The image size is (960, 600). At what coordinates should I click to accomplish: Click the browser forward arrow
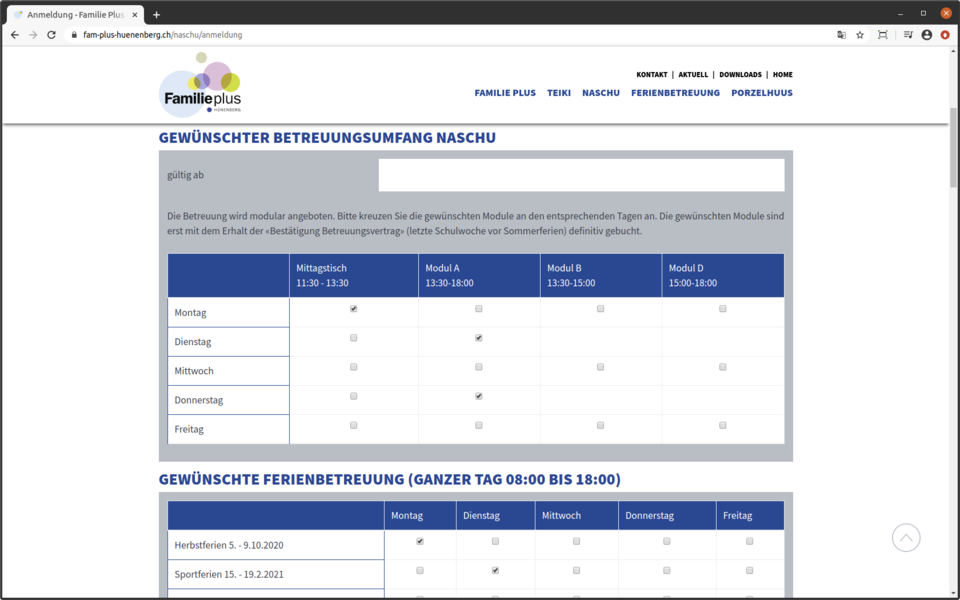tap(33, 35)
